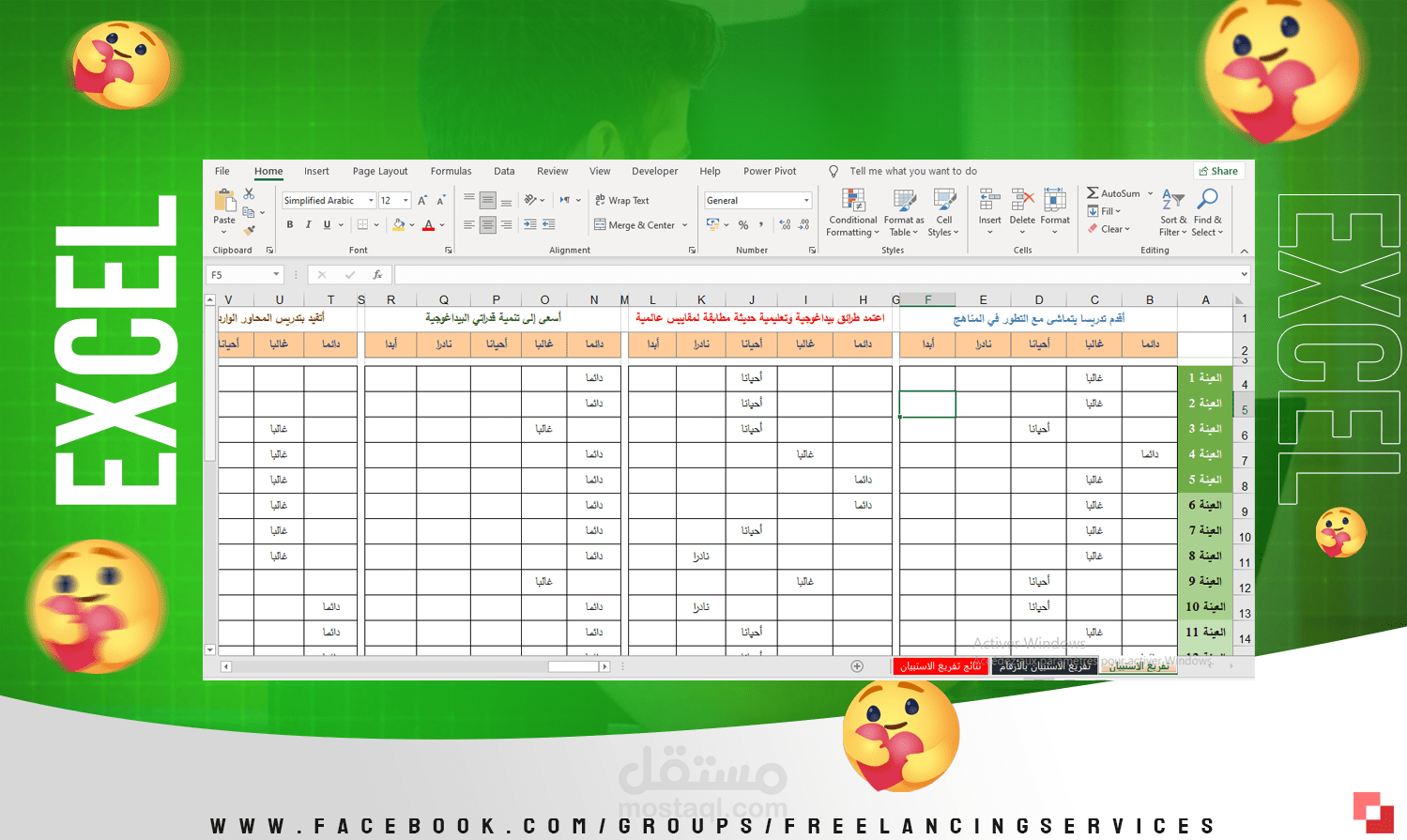Open the File tab
The width and height of the screenshot is (1407, 840).
click(222, 171)
